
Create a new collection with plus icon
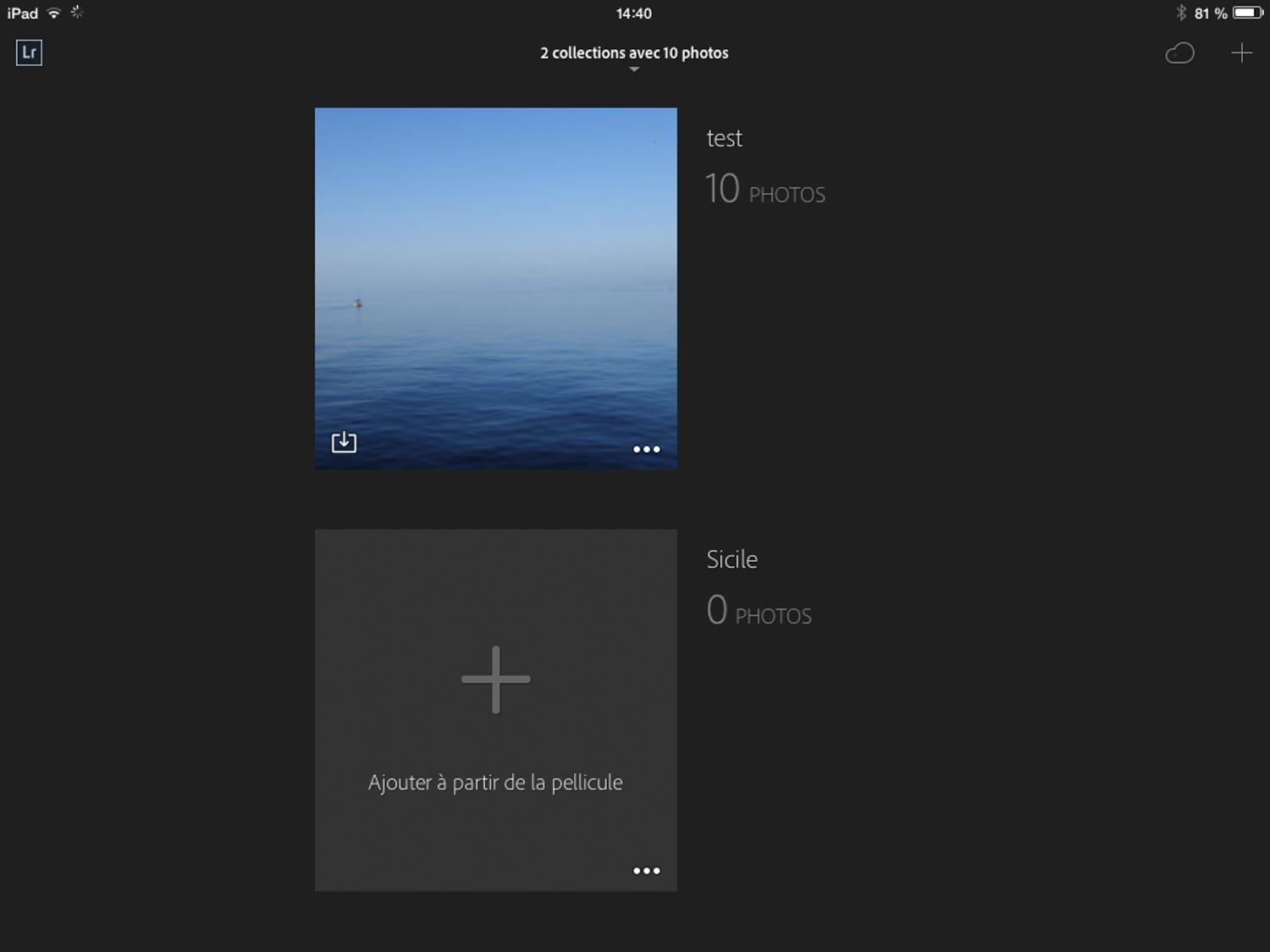(x=1241, y=53)
